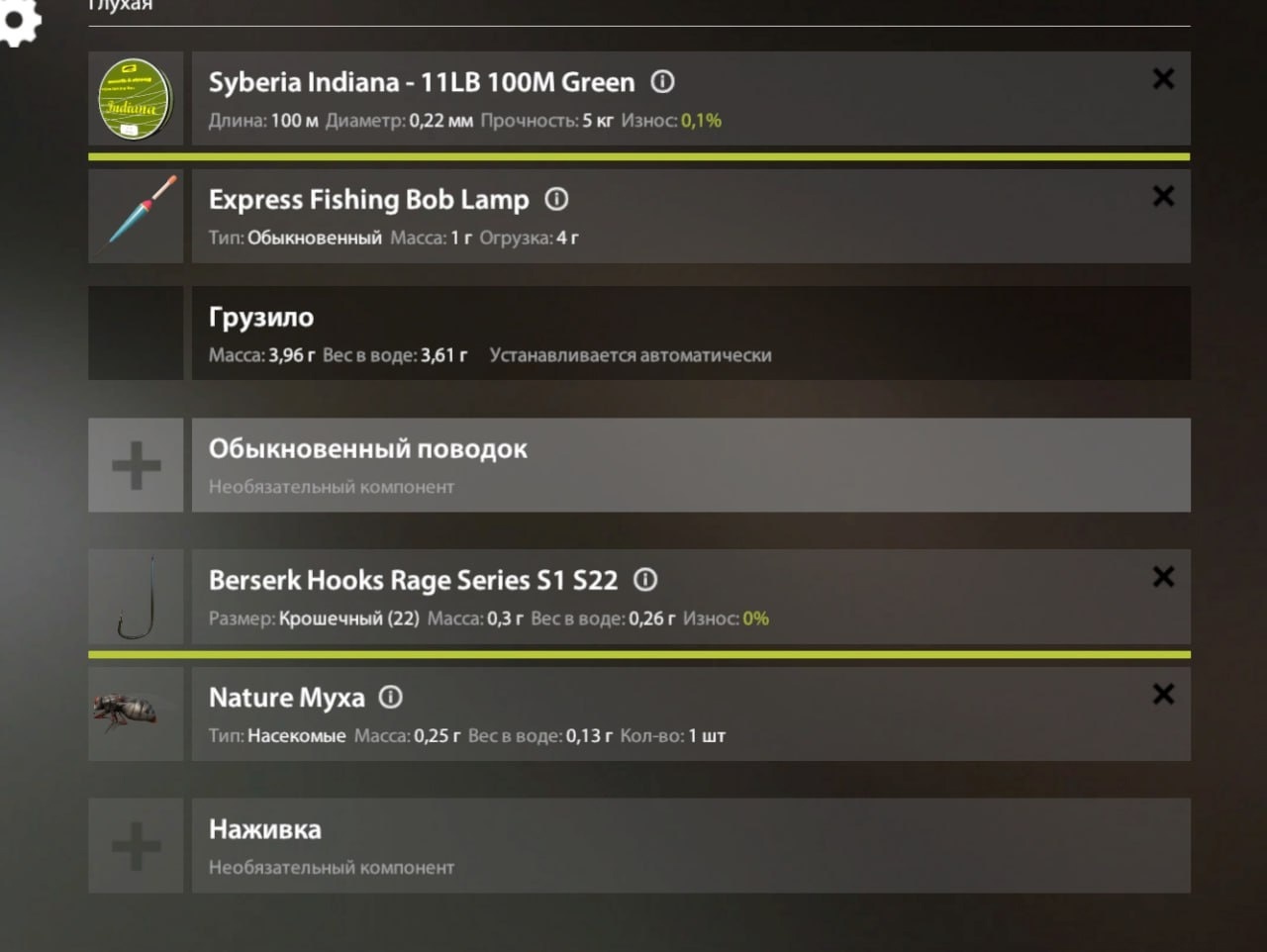Select the Syberia Indiana line thumbnail
1267x952 pixels.
click(x=136, y=99)
